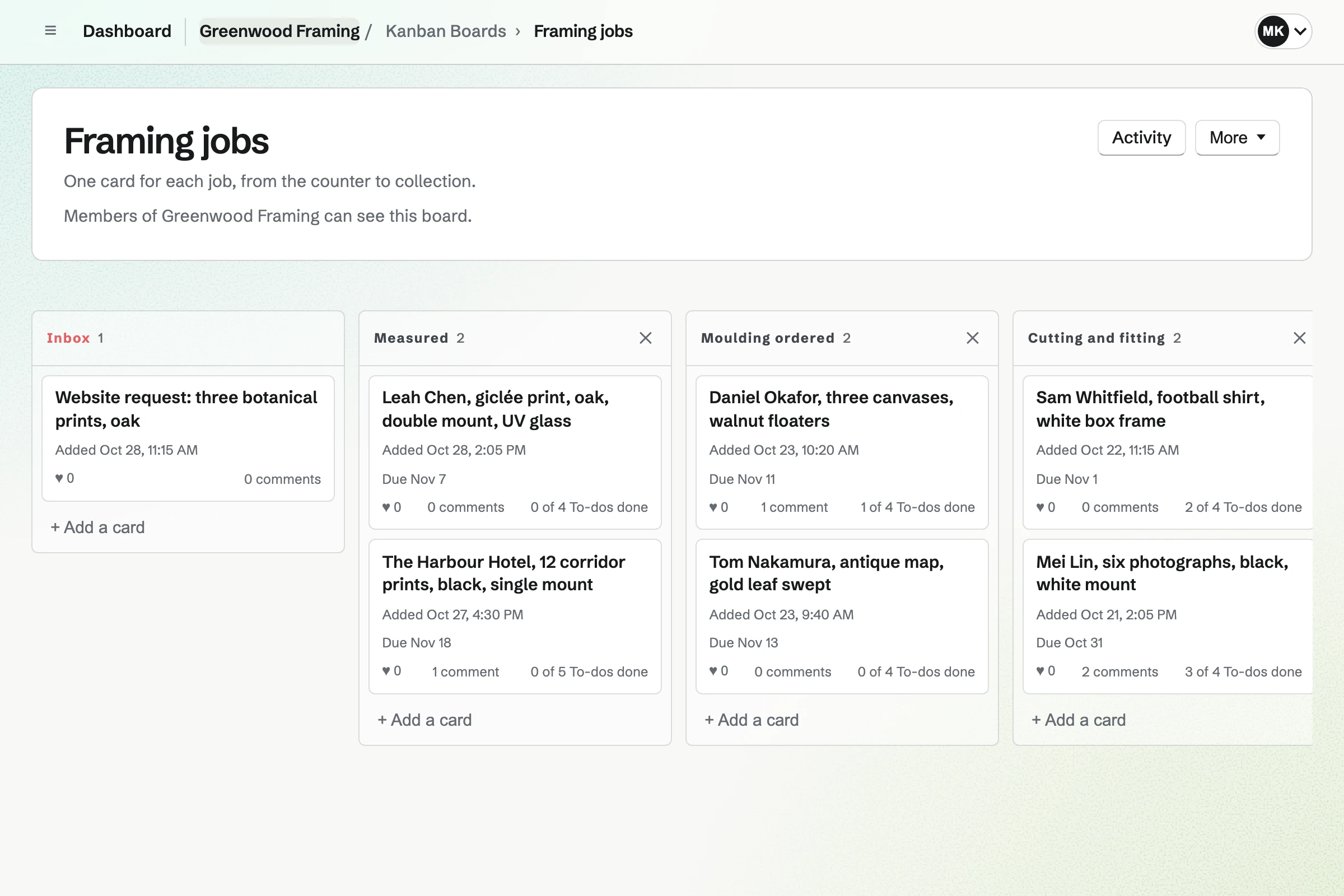
Task: Open the hamburger navigation menu
Action: (x=50, y=31)
